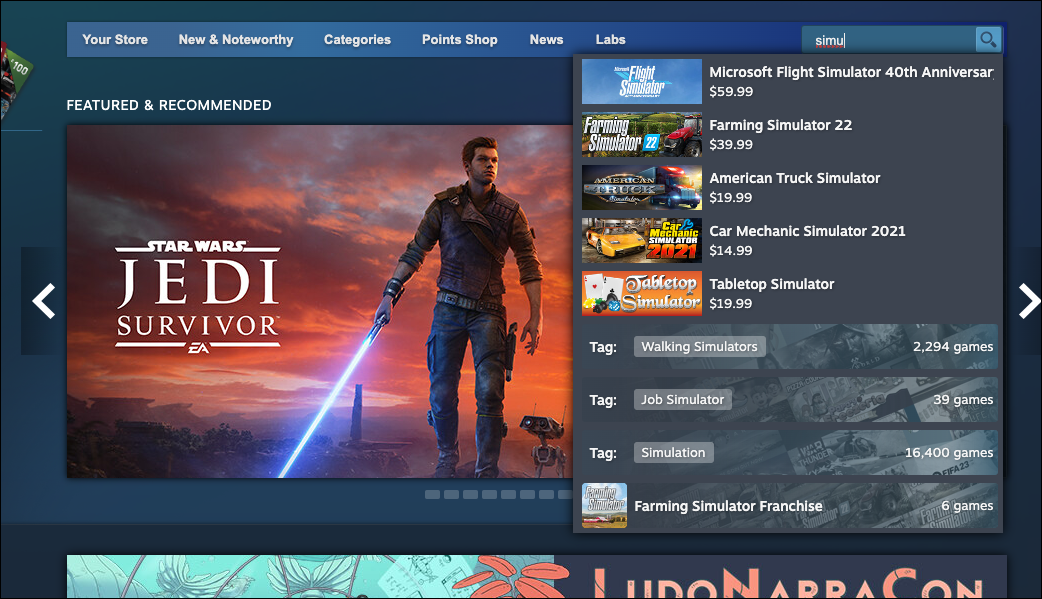Open Star Wars Jedi Survivor featured banner
The height and width of the screenshot is (599, 1042).
[320, 301]
